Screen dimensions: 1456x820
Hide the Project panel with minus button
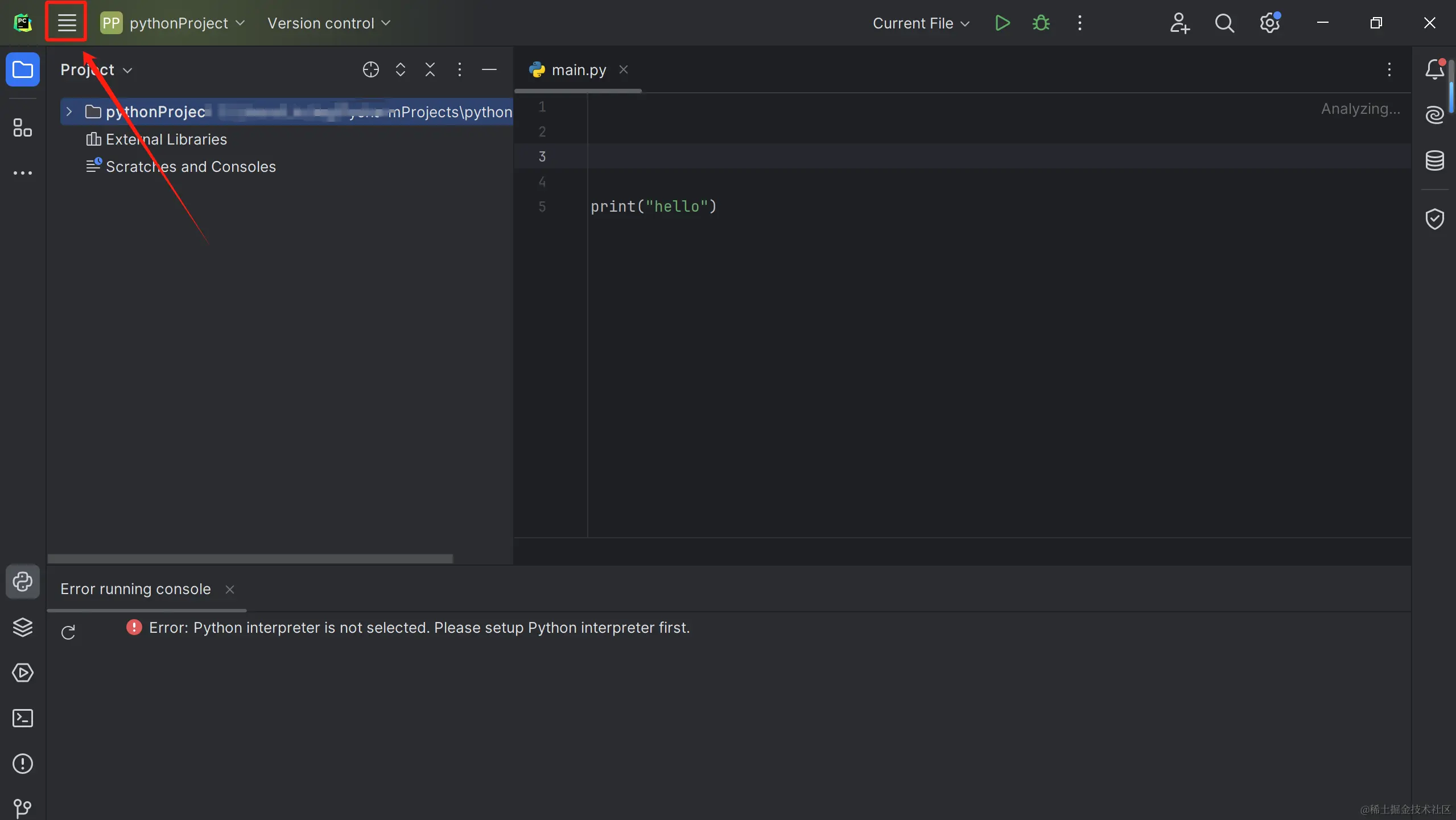[x=489, y=69]
